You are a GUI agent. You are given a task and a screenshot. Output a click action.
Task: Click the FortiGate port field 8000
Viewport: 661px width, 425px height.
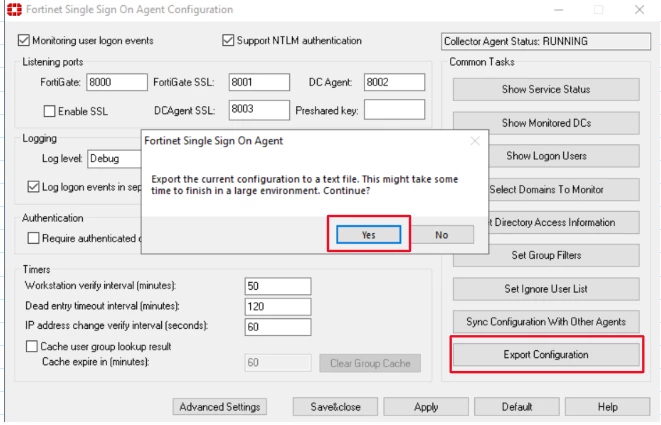pyautogui.click(x=117, y=82)
